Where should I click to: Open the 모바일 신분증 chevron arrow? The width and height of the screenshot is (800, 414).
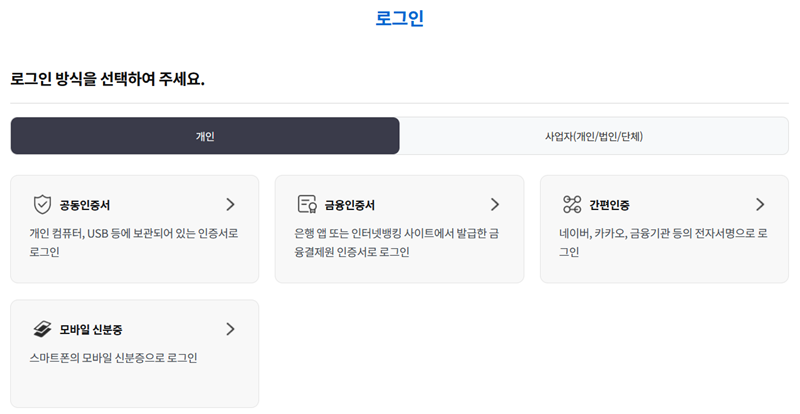click(x=231, y=329)
